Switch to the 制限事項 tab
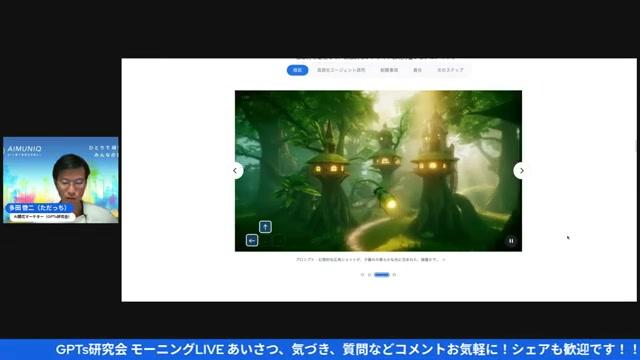This screenshot has height=360, width=640. (389, 70)
